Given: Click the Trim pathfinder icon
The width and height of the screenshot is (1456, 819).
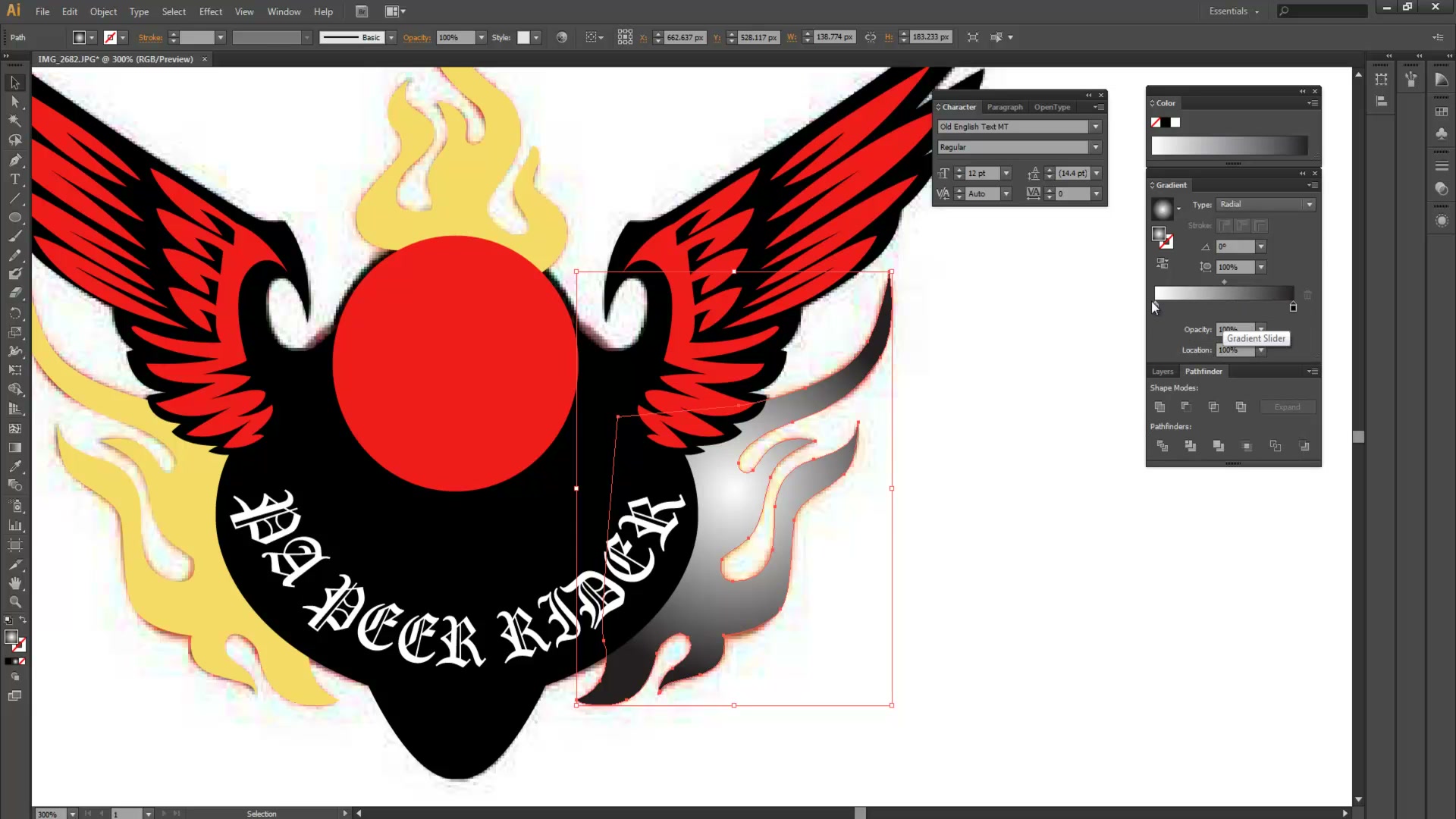Looking at the screenshot, I should 1191,446.
